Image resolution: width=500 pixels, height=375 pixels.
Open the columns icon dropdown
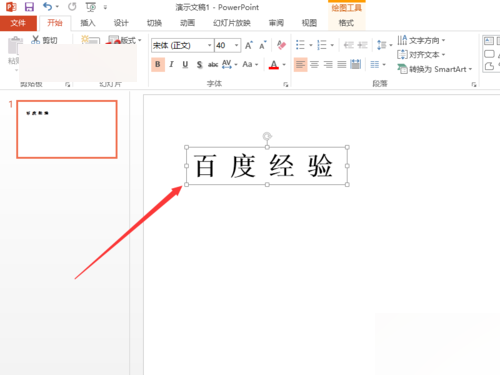tap(378, 64)
